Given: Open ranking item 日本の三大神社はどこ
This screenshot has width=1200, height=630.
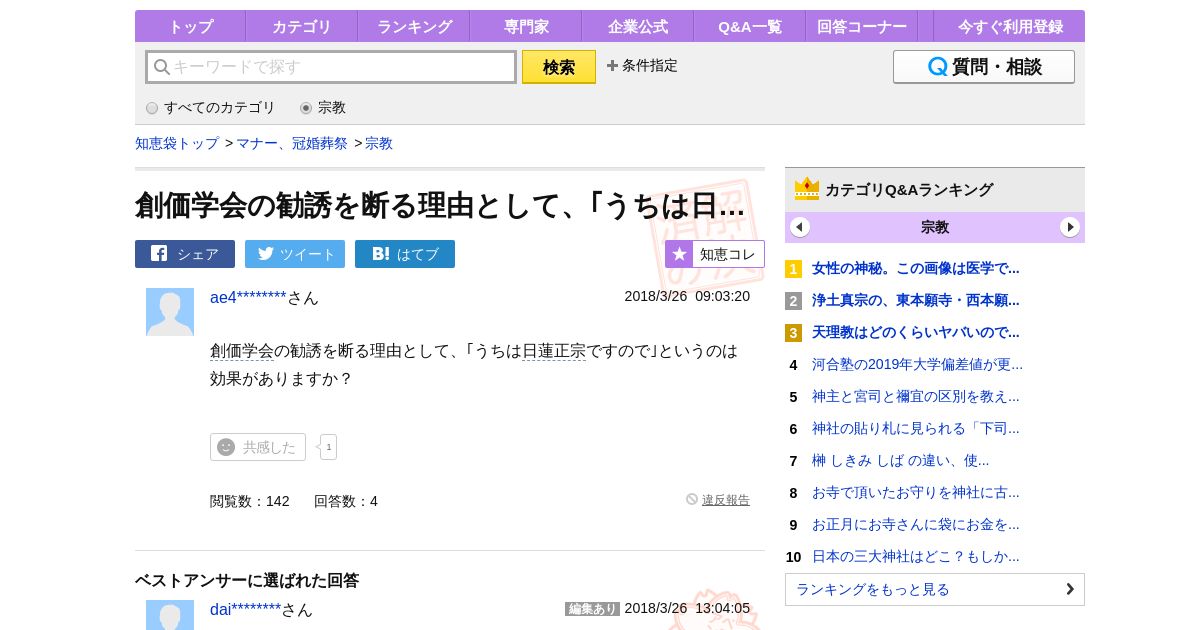Looking at the screenshot, I should click(x=916, y=556).
